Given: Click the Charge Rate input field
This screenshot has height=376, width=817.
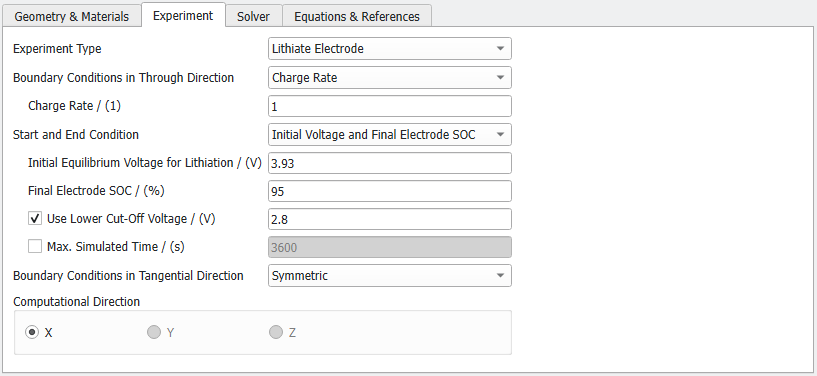Looking at the screenshot, I should pos(390,106).
